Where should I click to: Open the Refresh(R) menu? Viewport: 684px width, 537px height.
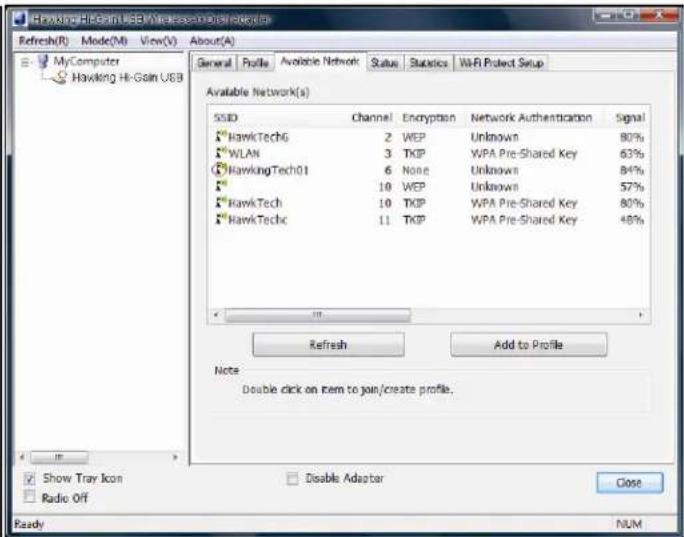[x=44, y=41]
